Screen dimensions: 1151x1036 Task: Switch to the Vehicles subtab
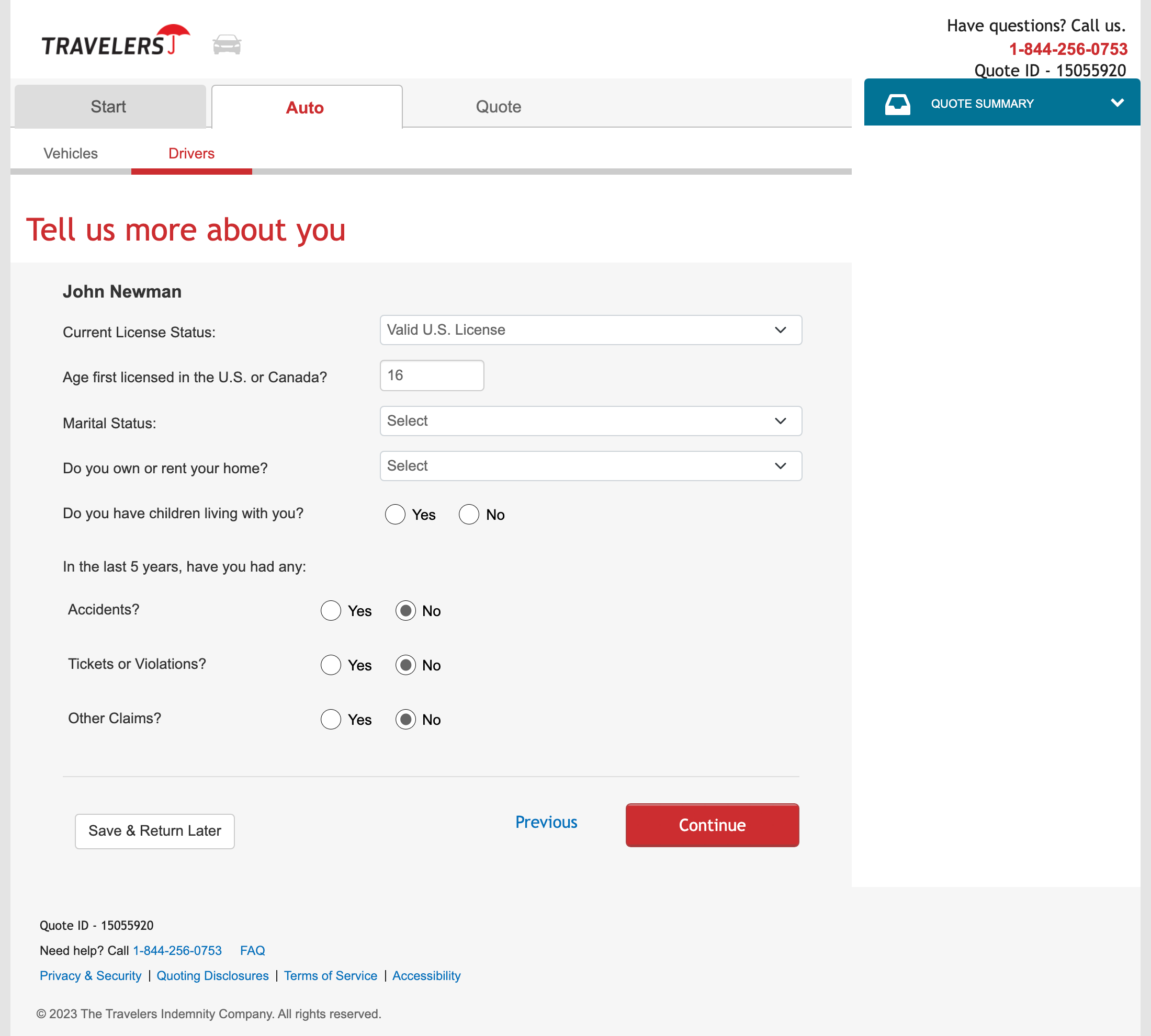pos(70,153)
